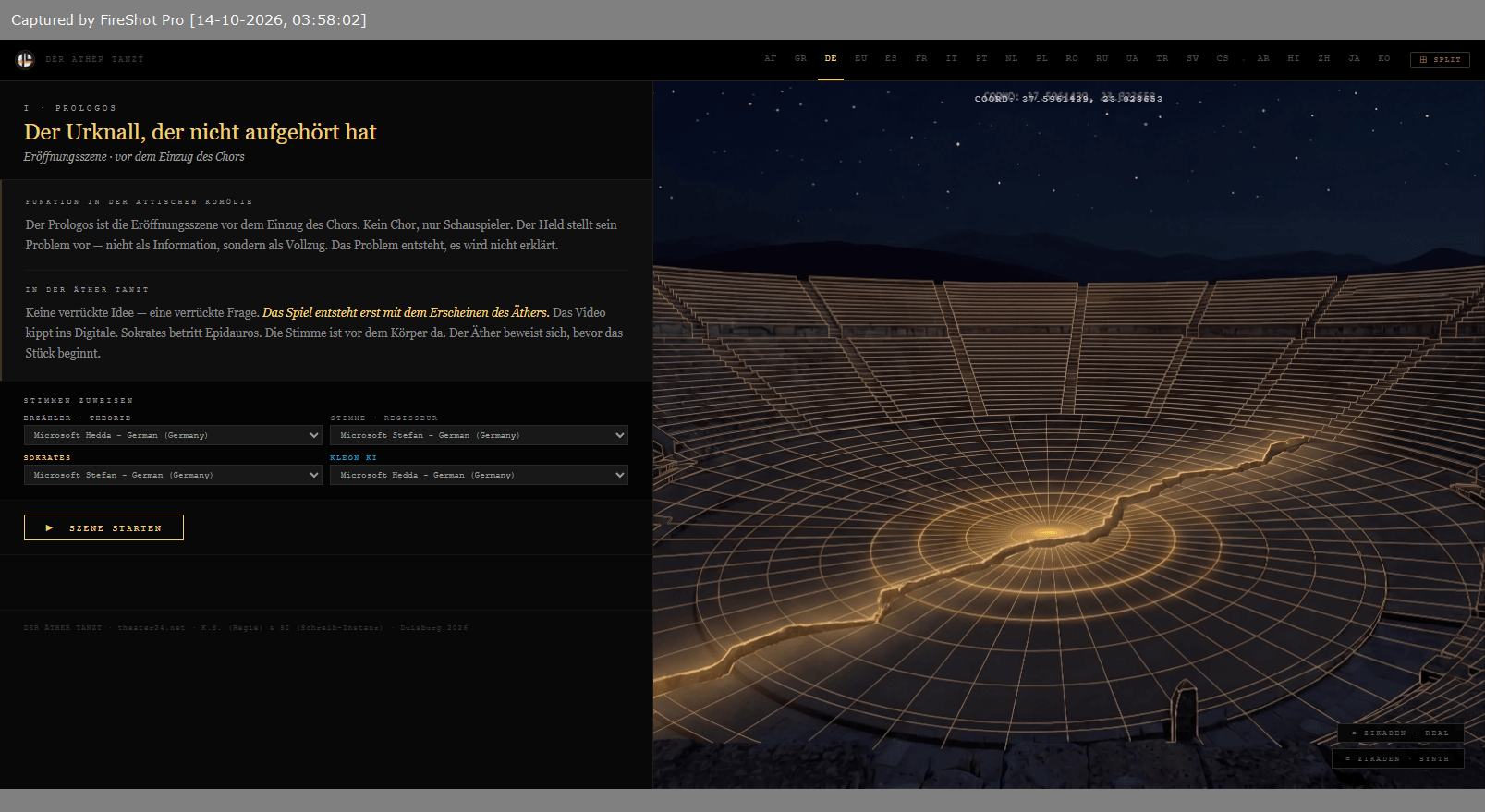The image size is (1485, 812).
Task: Open the Erzähler · Theorie voice dropdown
Action: tap(173, 435)
